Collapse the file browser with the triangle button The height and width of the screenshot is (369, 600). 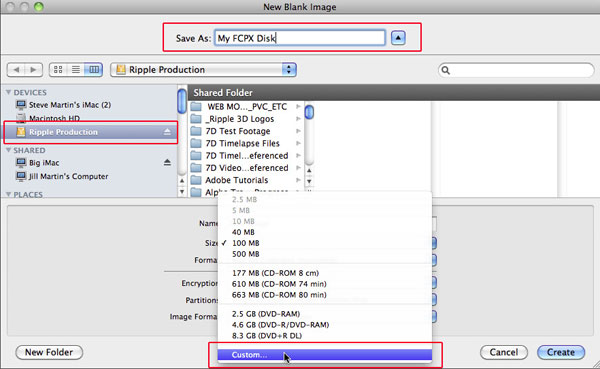tap(398, 38)
